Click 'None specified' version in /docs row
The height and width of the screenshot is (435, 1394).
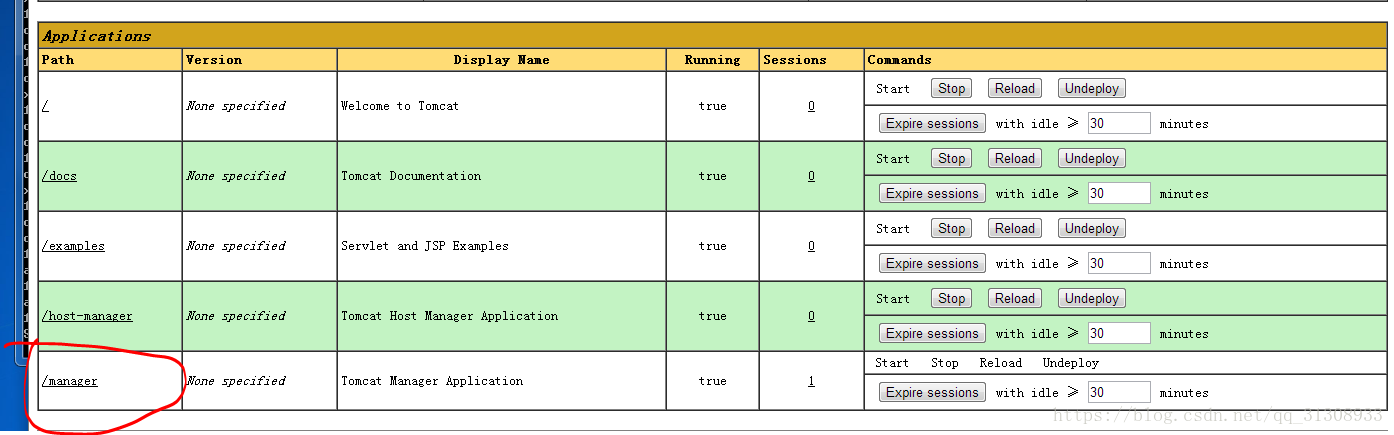[236, 176]
